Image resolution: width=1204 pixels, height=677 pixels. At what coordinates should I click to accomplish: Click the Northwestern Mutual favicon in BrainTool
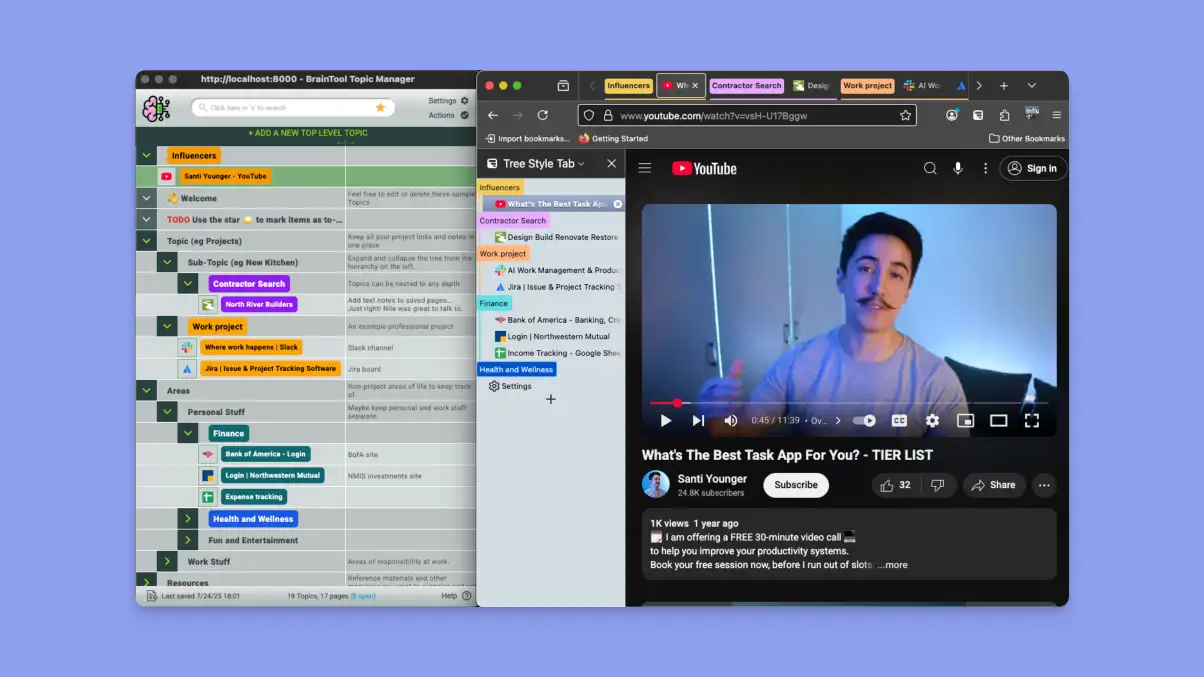tap(208, 475)
